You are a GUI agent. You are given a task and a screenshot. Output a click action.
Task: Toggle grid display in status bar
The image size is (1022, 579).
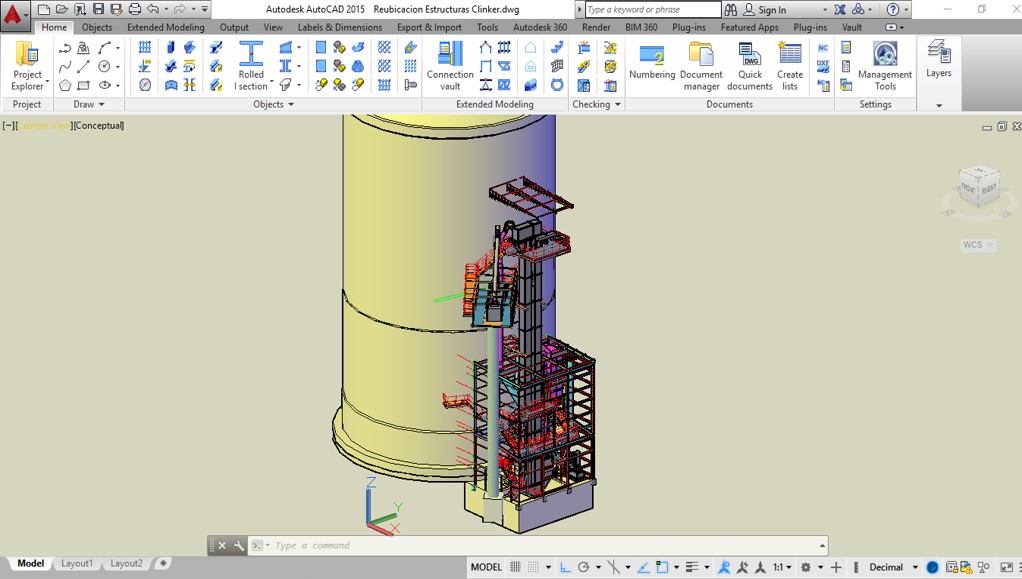coord(516,567)
